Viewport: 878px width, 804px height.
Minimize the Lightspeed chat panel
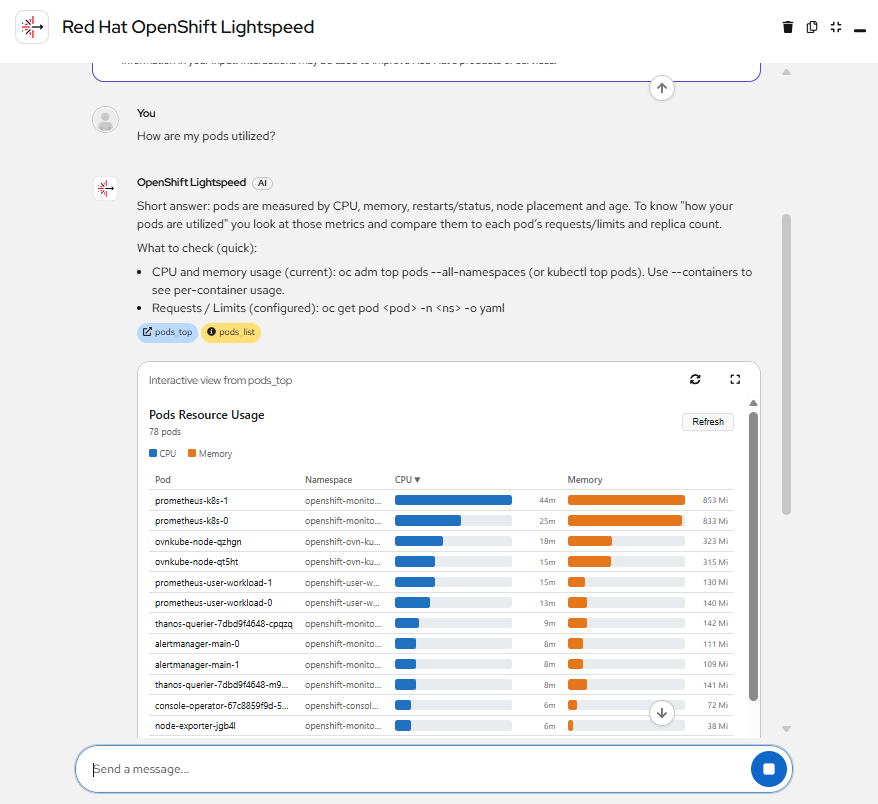click(860, 28)
